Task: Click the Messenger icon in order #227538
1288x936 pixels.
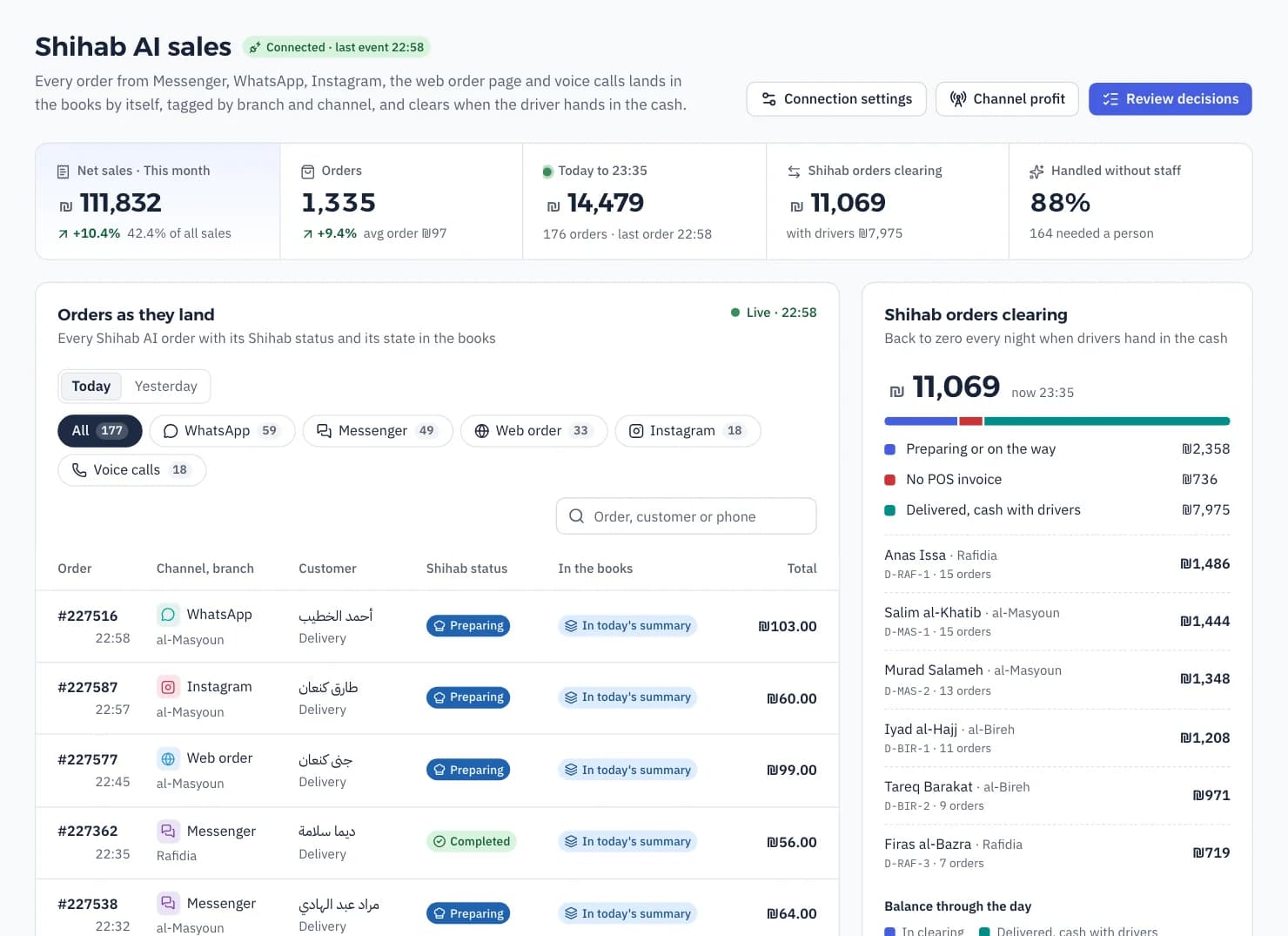Action: tap(168, 903)
